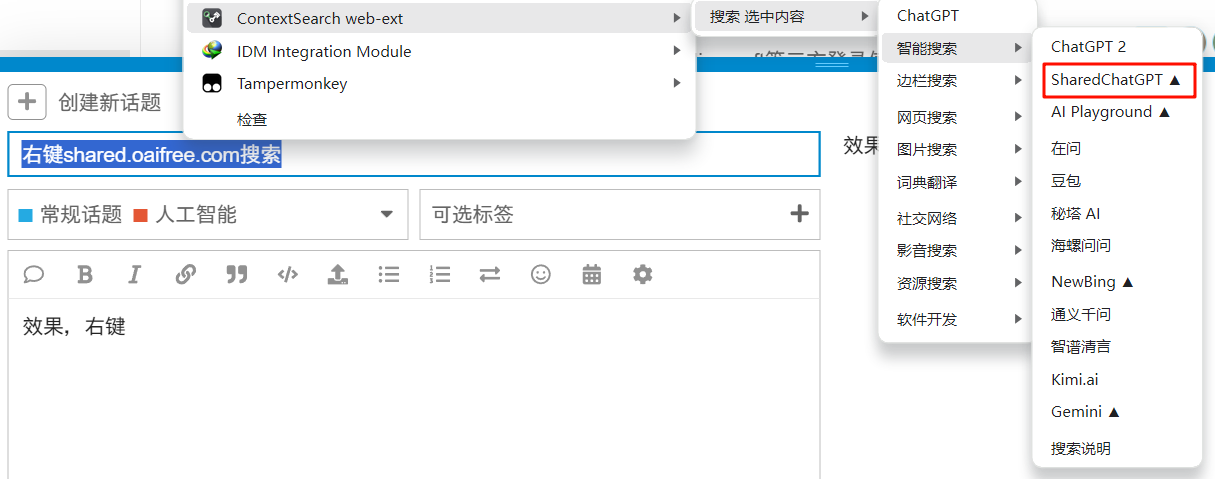This screenshot has height=479, width=1215.
Task: Click the text direction swap icon
Action: click(x=490, y=274)
